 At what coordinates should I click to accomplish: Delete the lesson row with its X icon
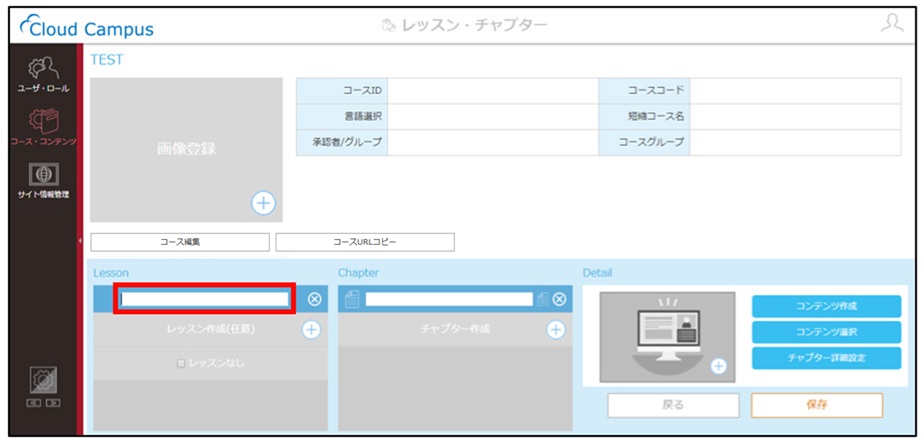point(315,300)
